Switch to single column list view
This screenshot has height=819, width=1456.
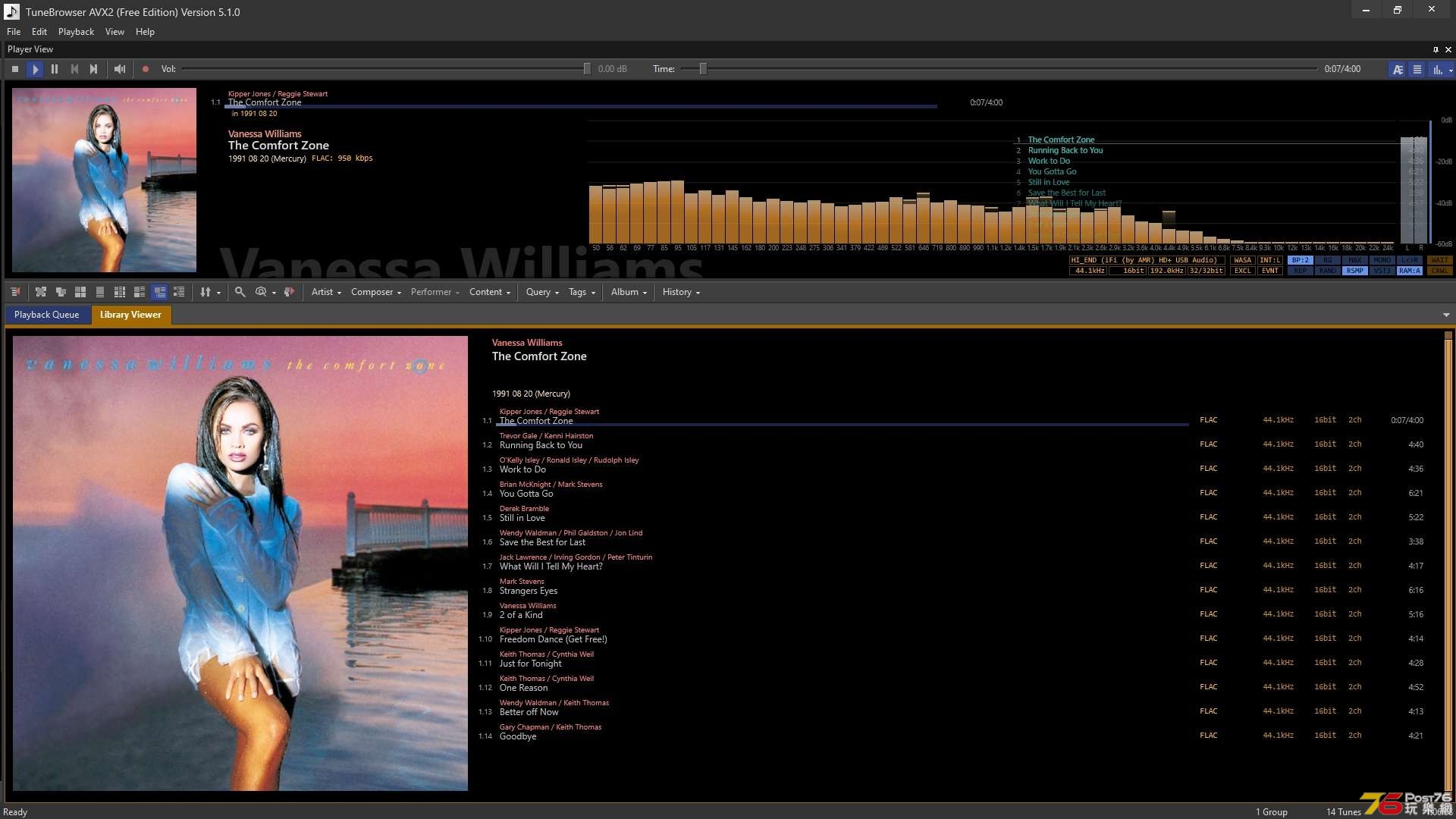(100, 292)
